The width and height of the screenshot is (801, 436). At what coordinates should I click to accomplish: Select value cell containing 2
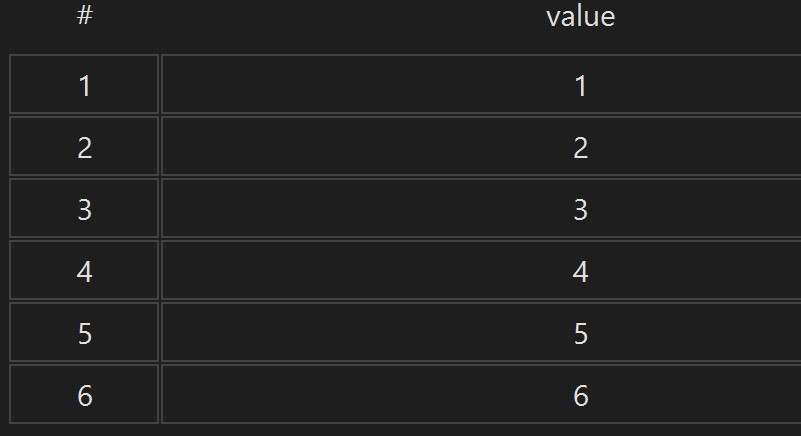click(x=481, y=146)
